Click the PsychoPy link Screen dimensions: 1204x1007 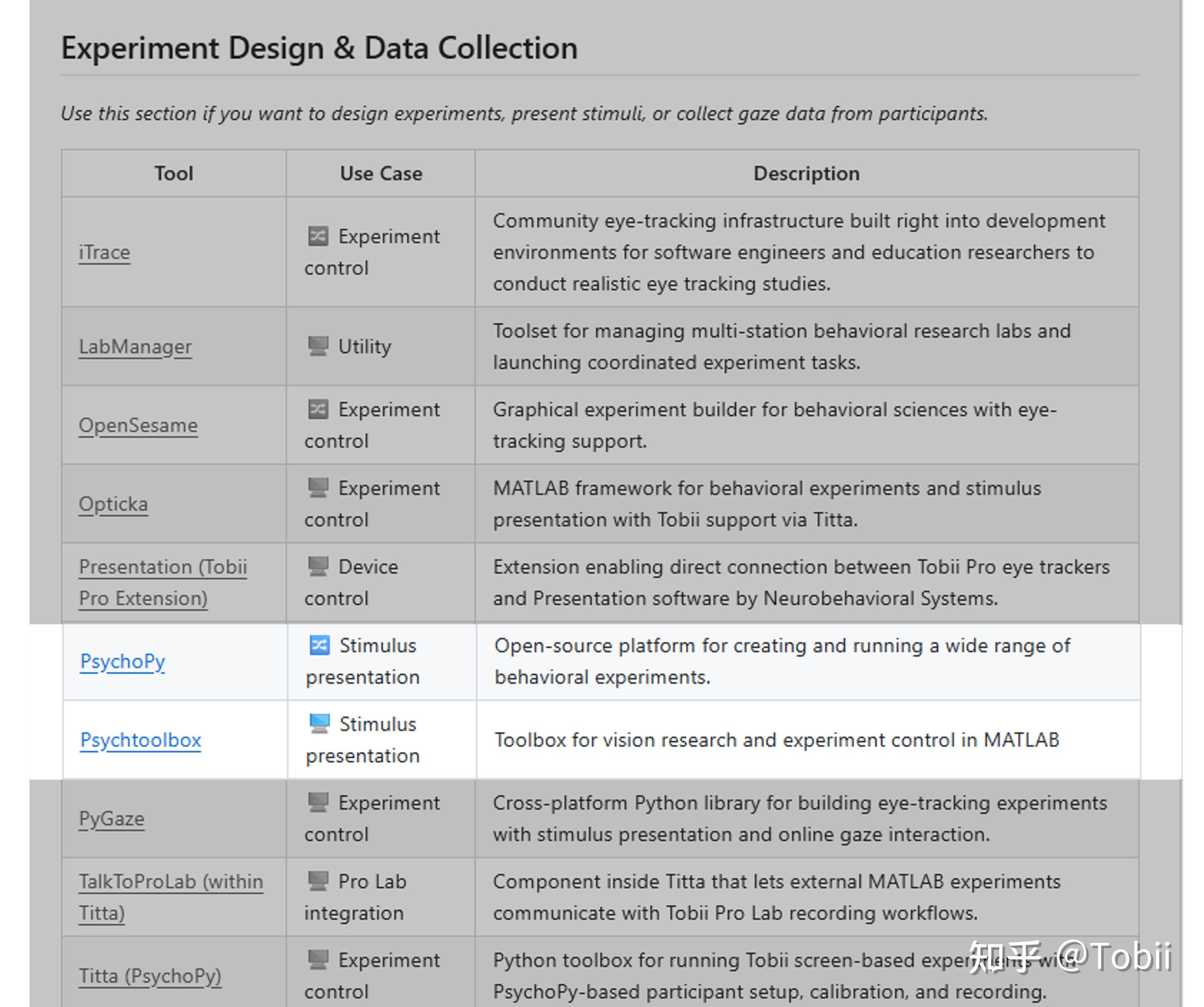pos(123,661)
